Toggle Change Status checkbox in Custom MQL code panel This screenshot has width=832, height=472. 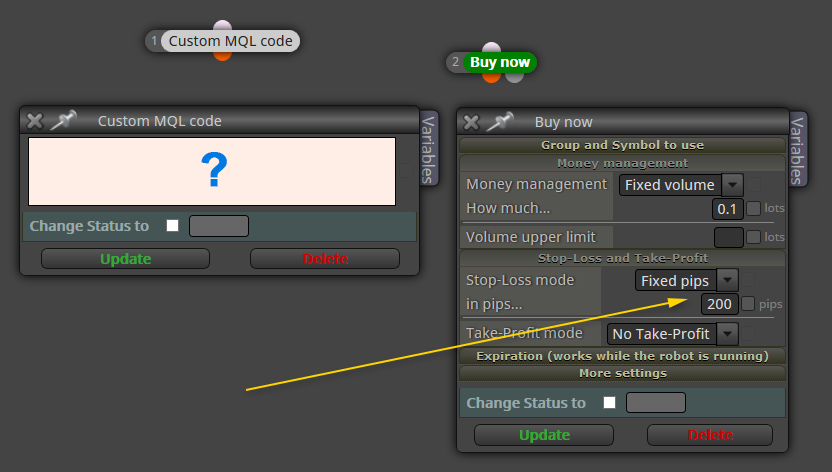point(172,225)
